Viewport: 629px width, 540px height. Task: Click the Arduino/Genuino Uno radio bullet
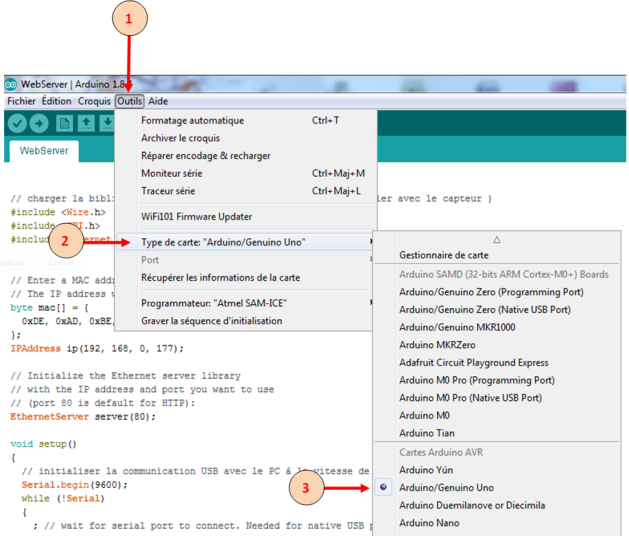383,487
